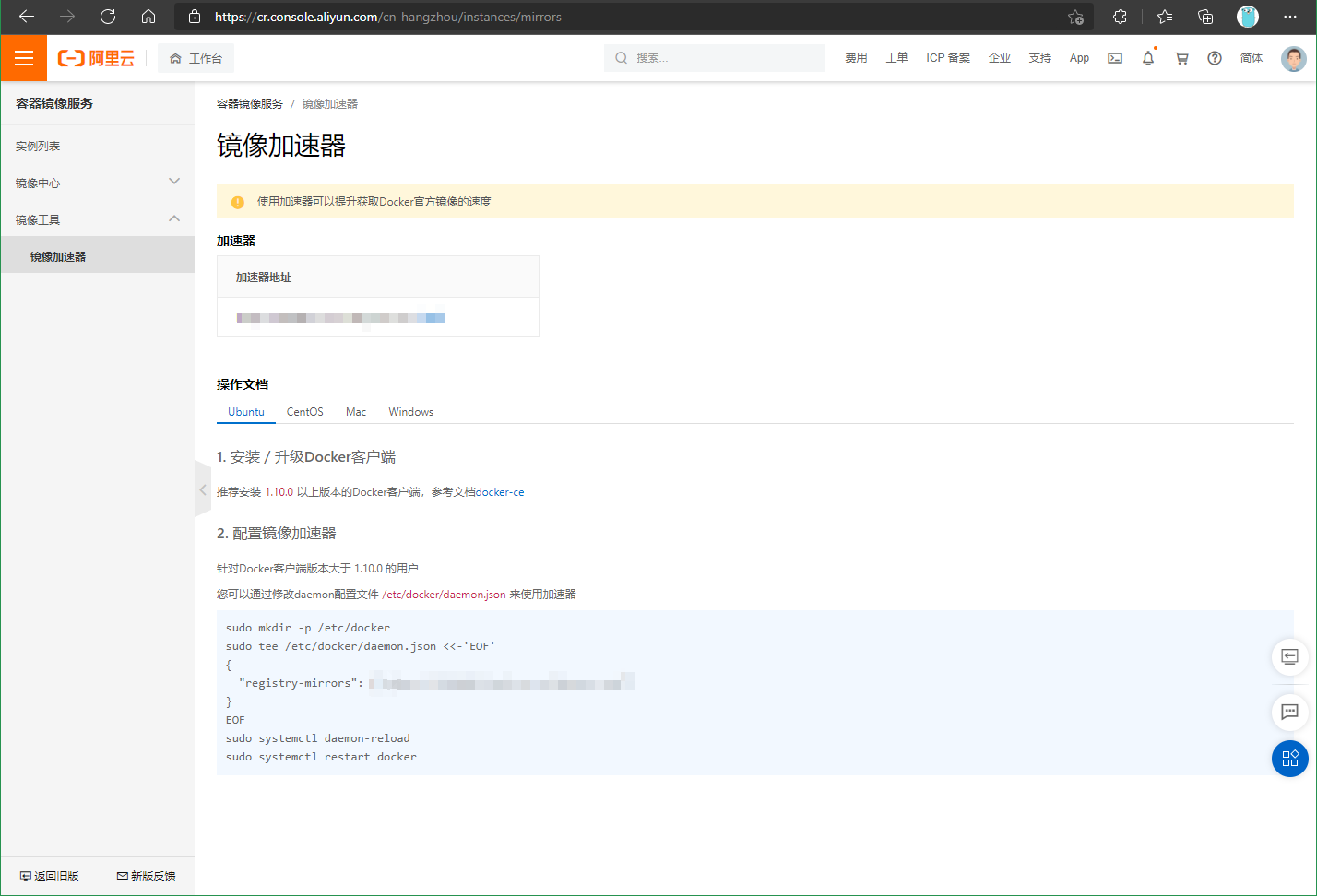Click the 搜索 search input field

pyautogui.click(x=715, y=57)
